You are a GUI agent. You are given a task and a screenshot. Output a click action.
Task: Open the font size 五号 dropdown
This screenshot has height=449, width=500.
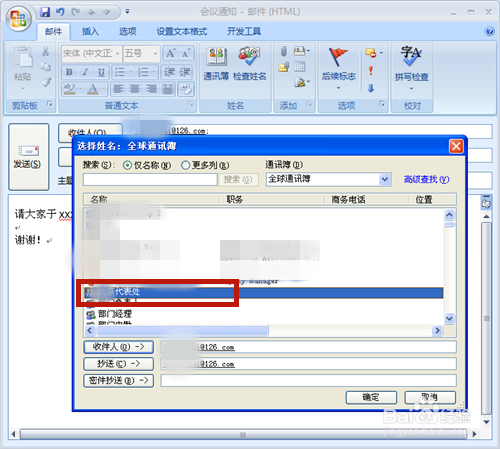pos(155,53)
